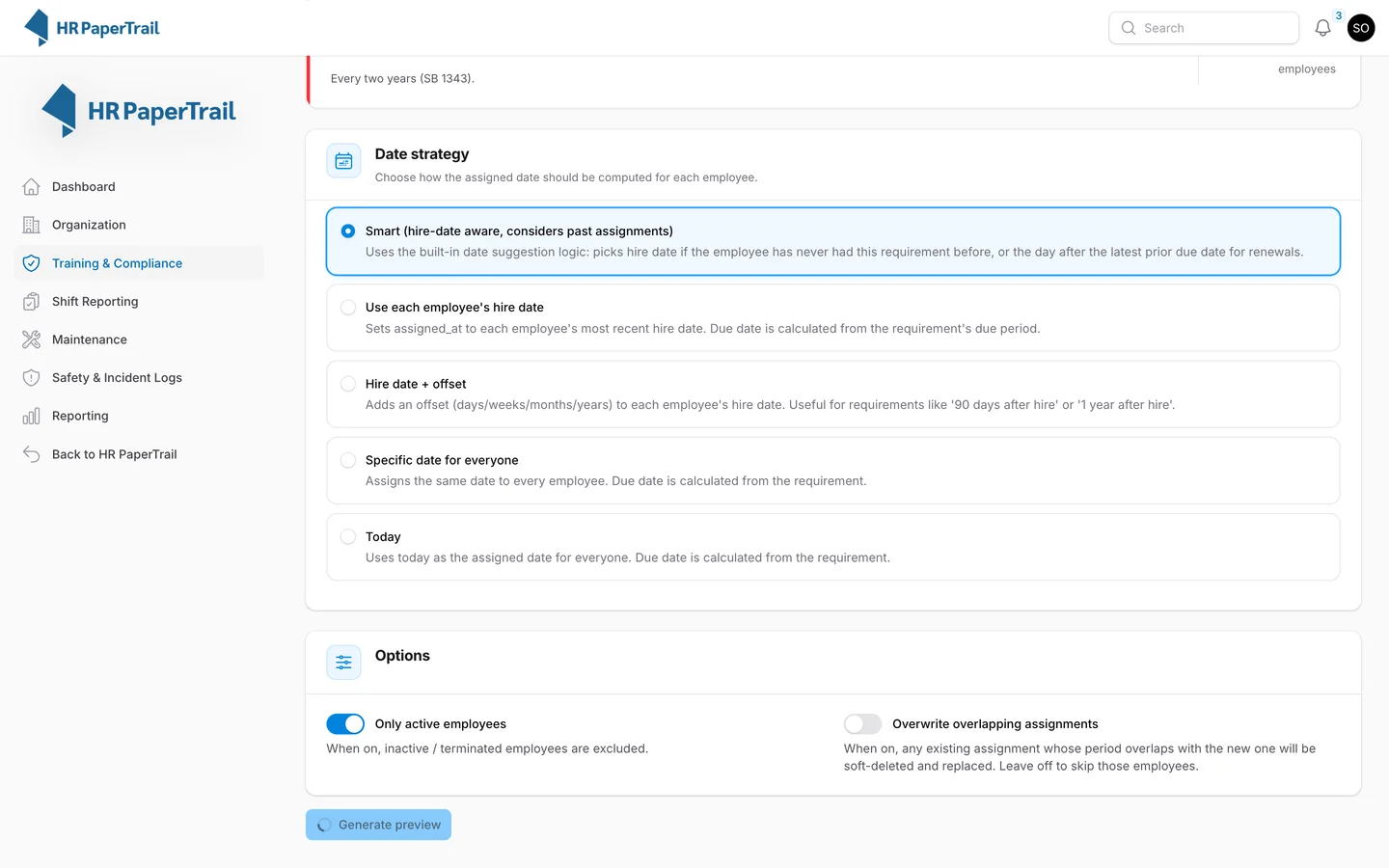Enable Overwrite overlapping assignments switch
The width and height of the screenshot is (1389, 868).
point(862,724)
